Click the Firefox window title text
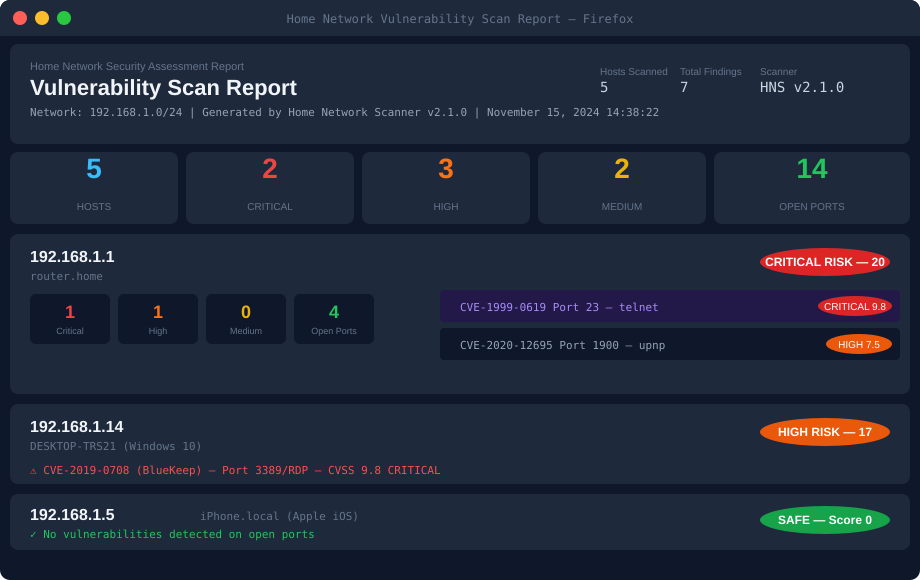This screenshot has height=580, width=920. (459, 19)
